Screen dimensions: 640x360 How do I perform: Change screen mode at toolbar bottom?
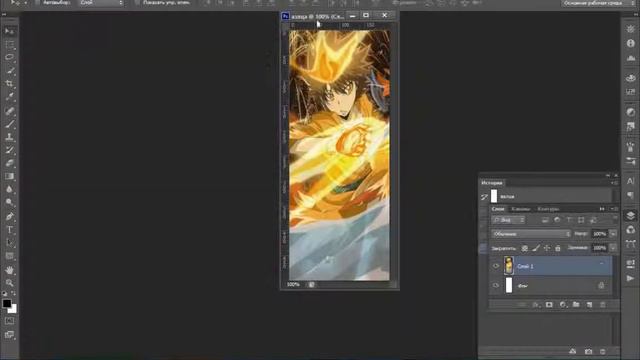9,335
